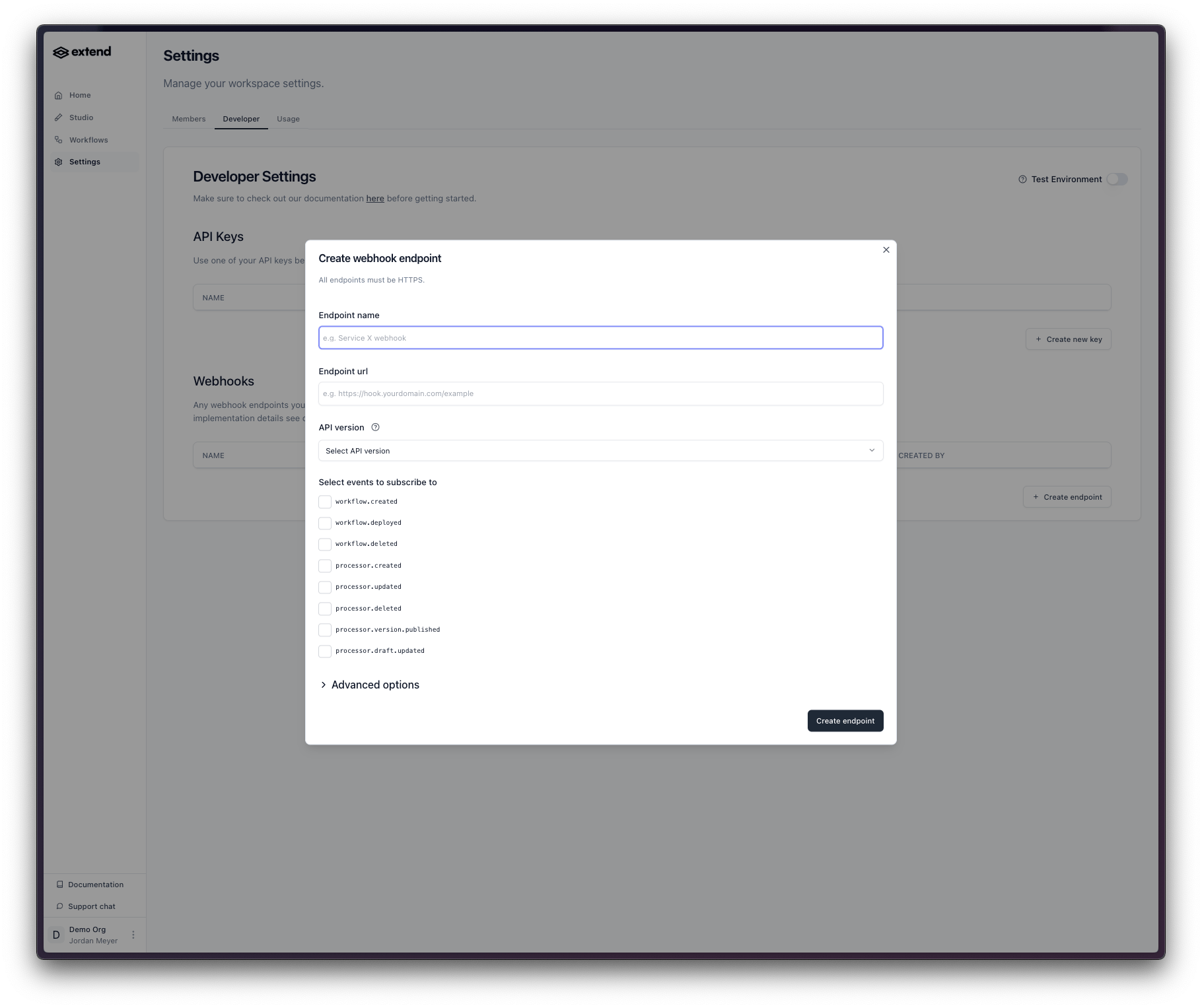Screen dimensions: 1202x1008
Task: Click the Support chat bubble icon
Action: pos(60,906)
